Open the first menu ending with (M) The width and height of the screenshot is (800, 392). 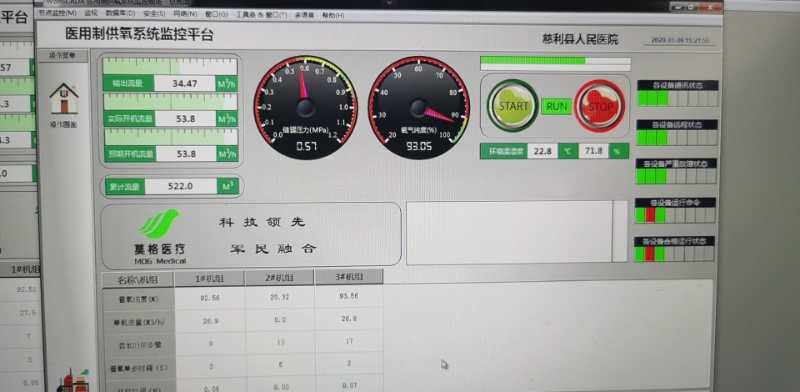[x=57, y=13]
